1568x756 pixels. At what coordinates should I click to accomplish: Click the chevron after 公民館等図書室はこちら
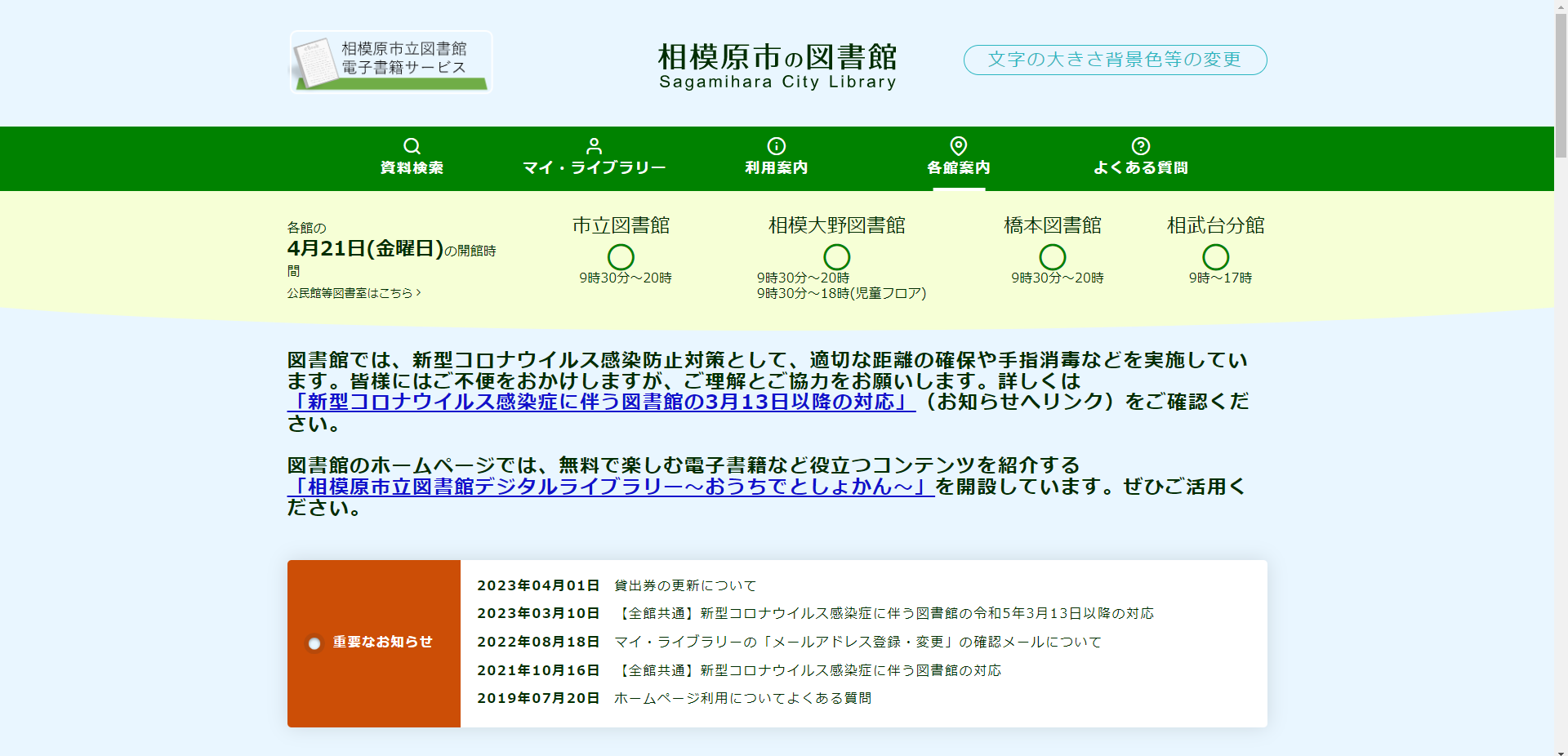419,292
